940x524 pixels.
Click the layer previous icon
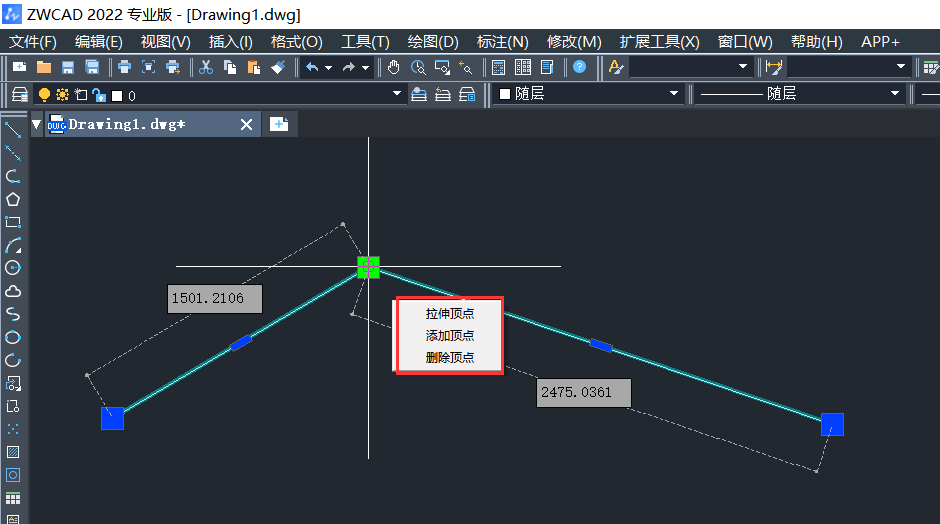click(442, 94)
